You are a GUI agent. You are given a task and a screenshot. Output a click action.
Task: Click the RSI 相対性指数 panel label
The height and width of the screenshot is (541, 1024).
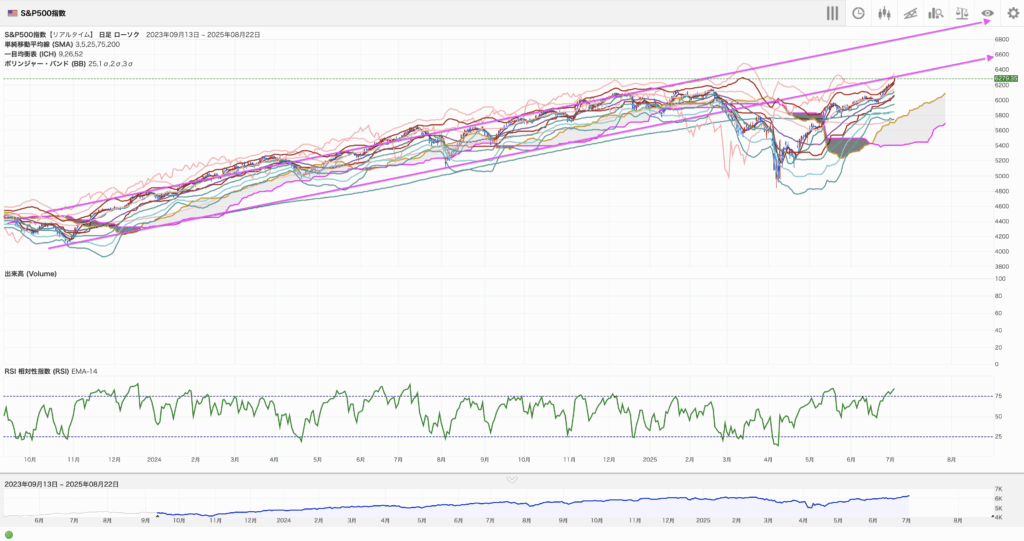[x=36, y=372]
